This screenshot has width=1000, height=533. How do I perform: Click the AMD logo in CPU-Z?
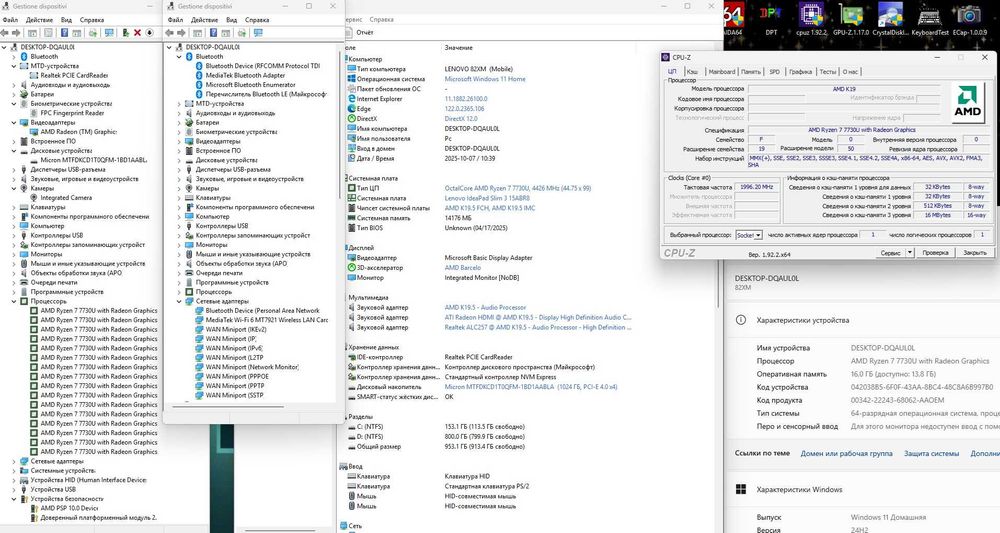click(967, 102)
